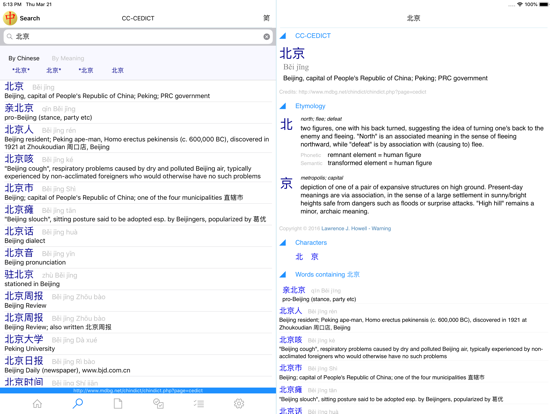Select character 京 under Characters
Viewport: 552px width, 414px height.
click(x=314, y=257)
